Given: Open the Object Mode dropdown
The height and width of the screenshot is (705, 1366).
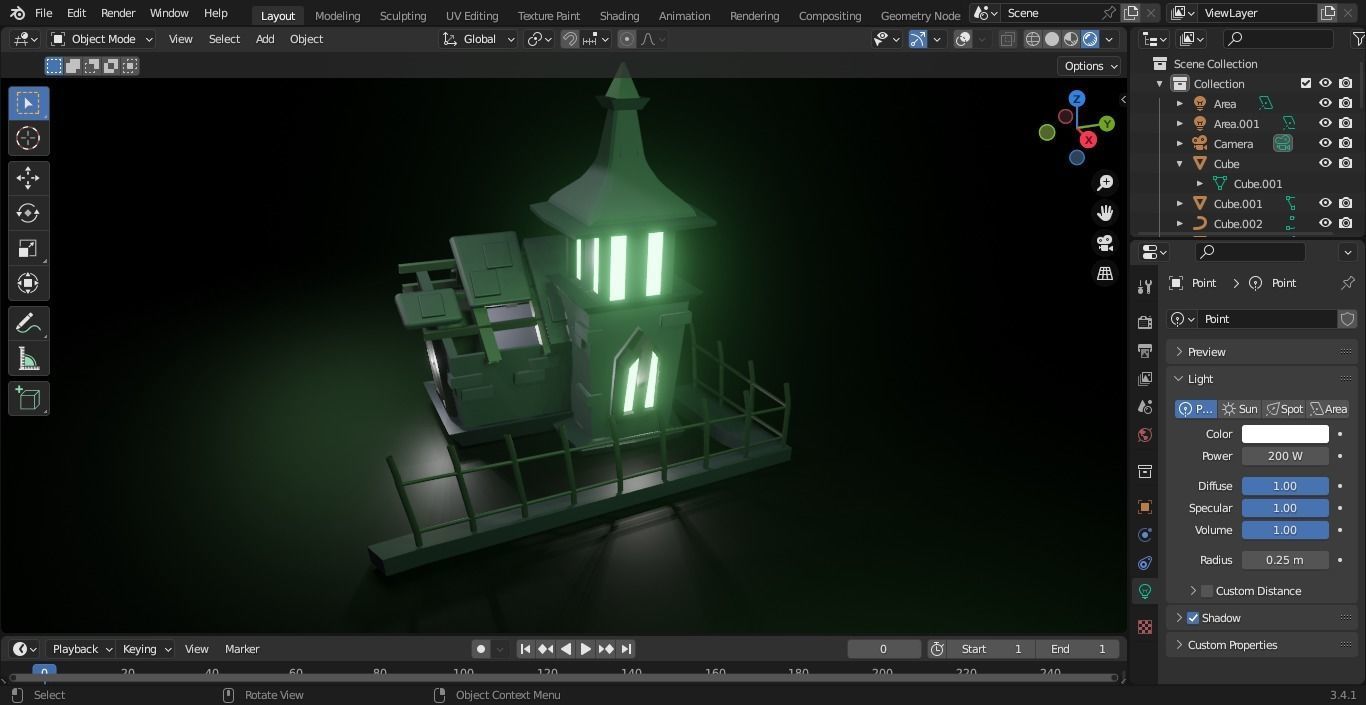Looking at the screenshot, I should point(102,39).
